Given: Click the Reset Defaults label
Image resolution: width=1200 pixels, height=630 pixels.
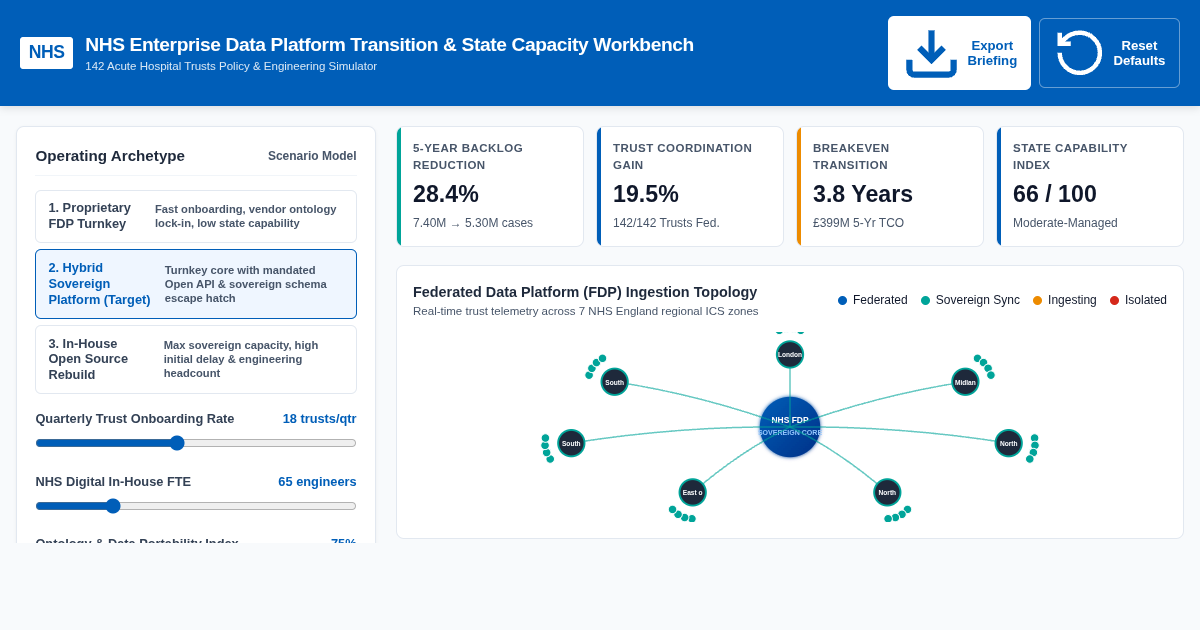Looking at the screenshot, I should click(1139, 53).
